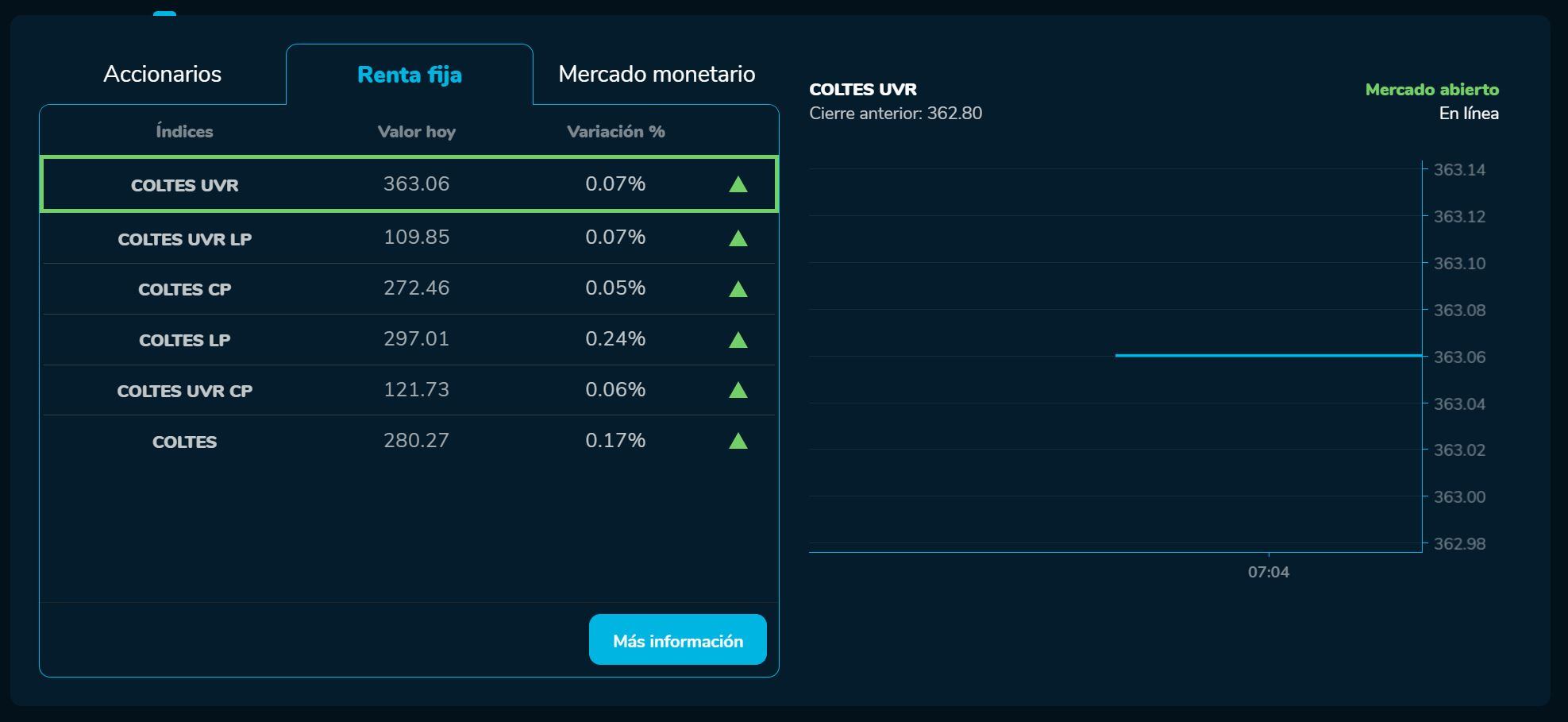Click the green arrow on the COLTES row
1568x722 pixels.
tap(738, 440)
